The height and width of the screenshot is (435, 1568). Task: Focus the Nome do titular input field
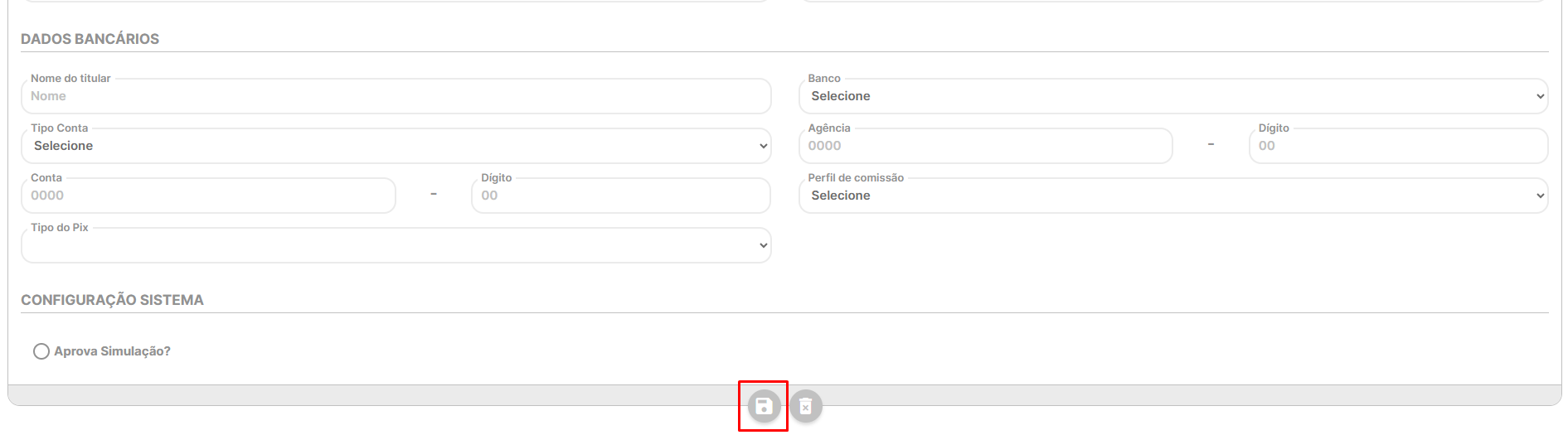pyautogui.click(x=396, y=96)
